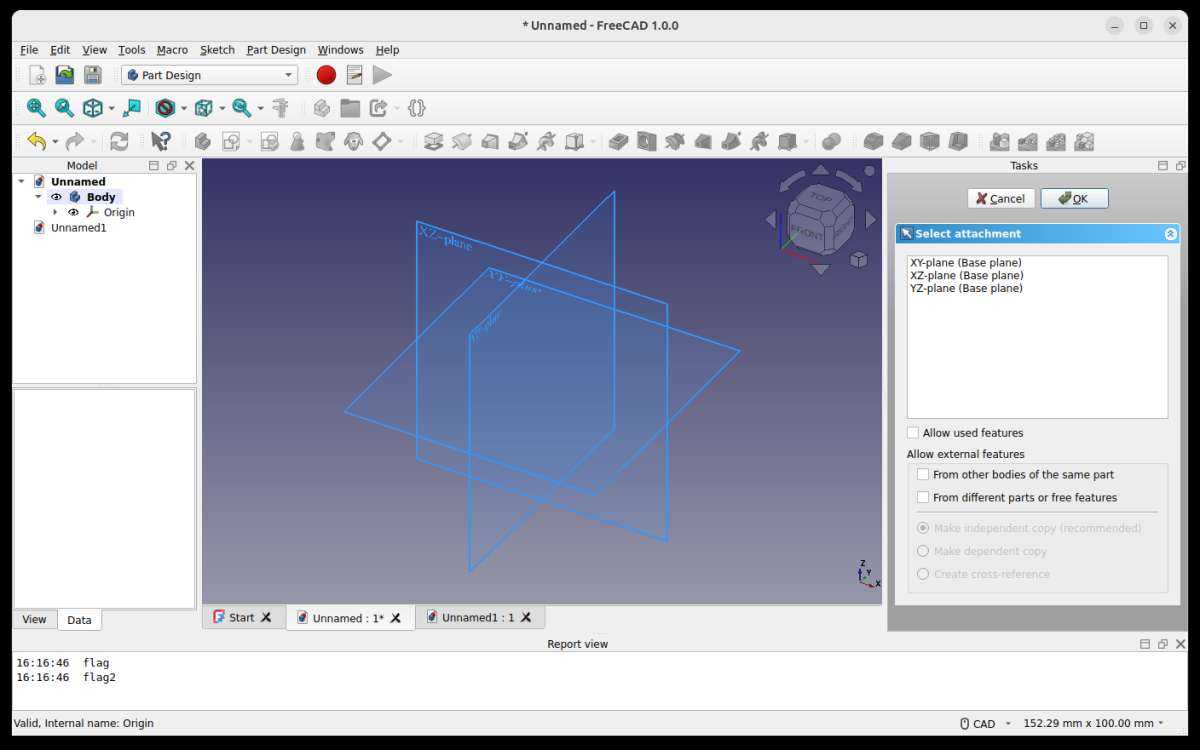Click the small isometric cube under the navigation cube
Viewport: 1200px width, 750px height.
[858, 260]
